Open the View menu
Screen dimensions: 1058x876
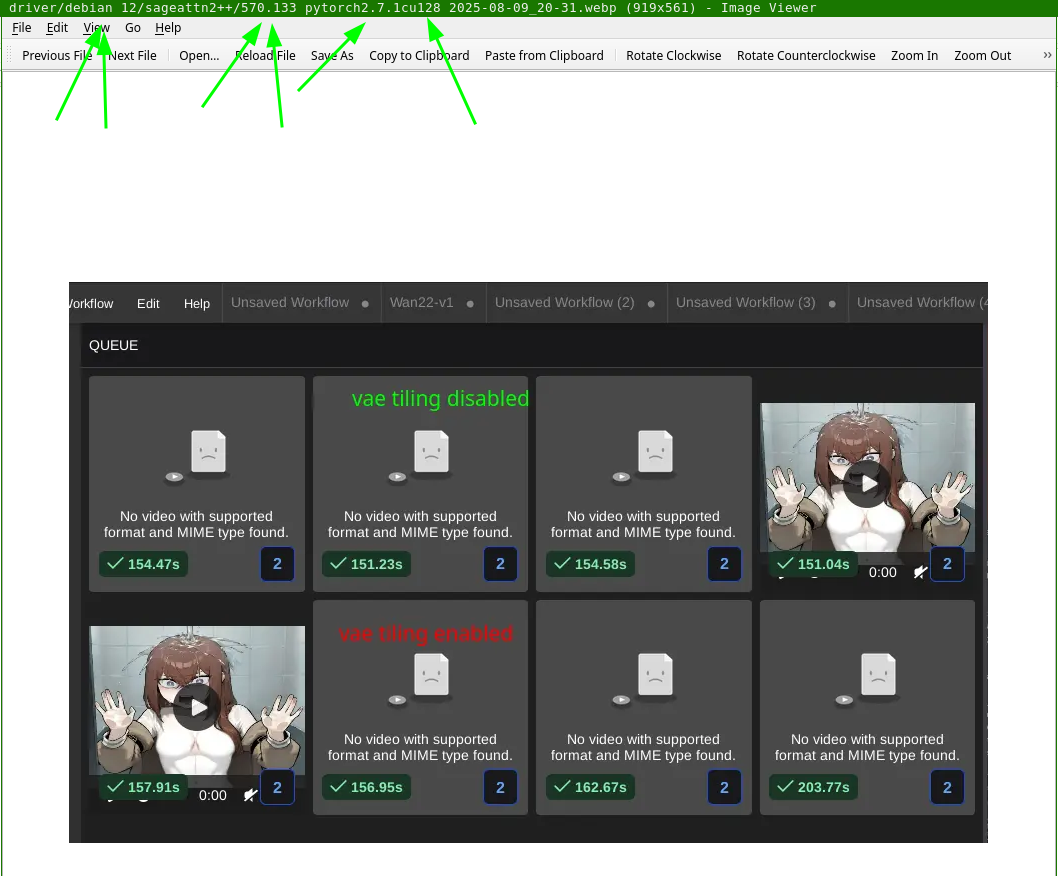pos(96,28)
